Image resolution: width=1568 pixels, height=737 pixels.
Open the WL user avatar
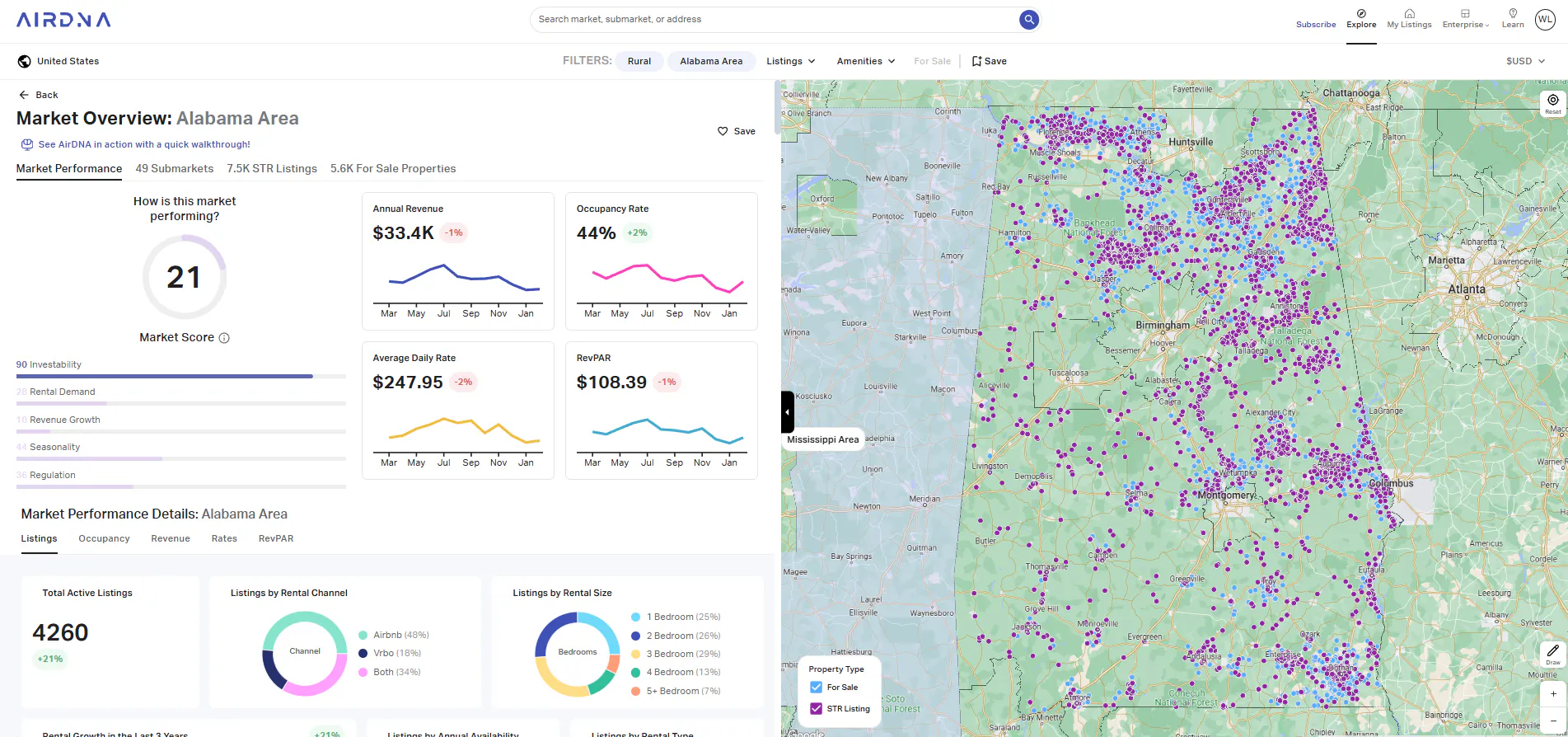point(1545,19)
